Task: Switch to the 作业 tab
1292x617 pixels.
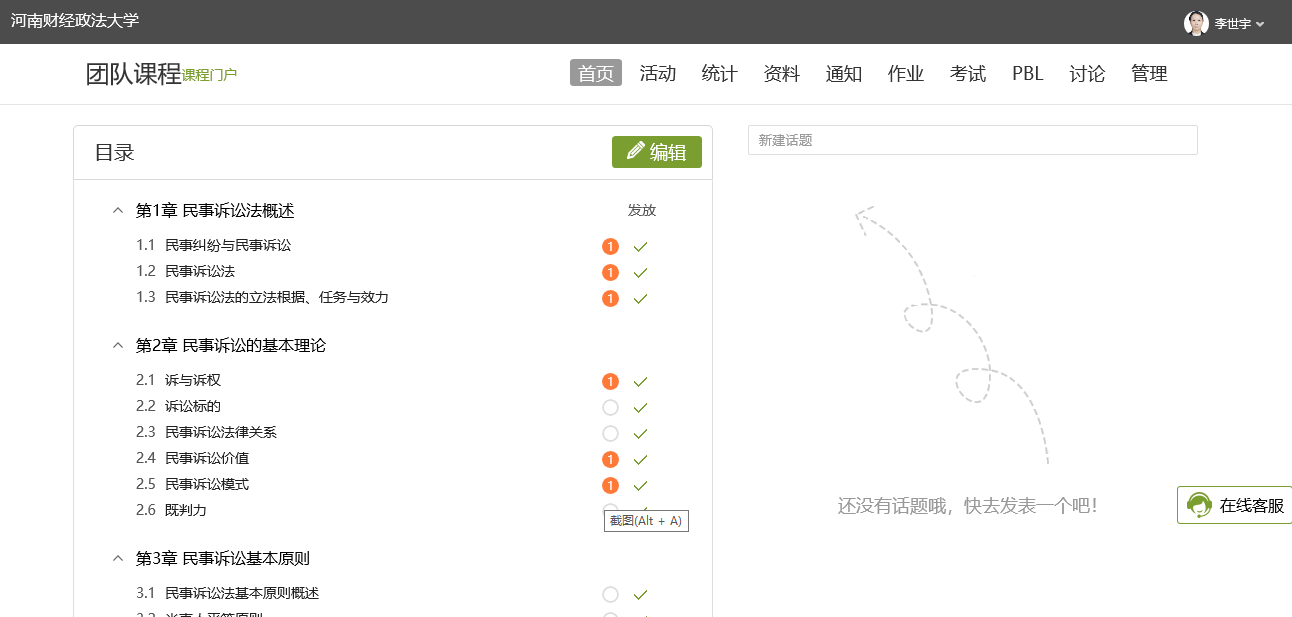Action: [x=905, y=73]
